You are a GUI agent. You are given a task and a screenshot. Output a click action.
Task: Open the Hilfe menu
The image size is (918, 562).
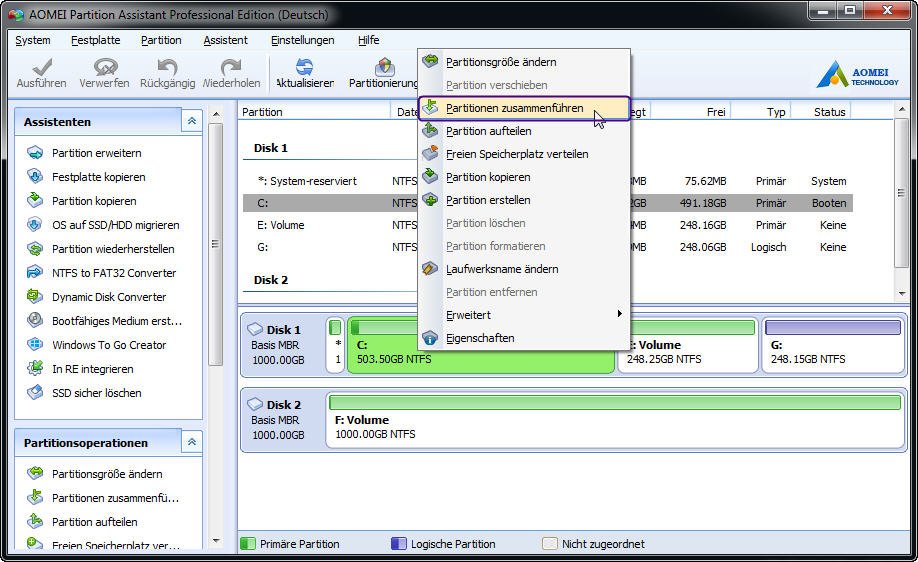point(368,40)
